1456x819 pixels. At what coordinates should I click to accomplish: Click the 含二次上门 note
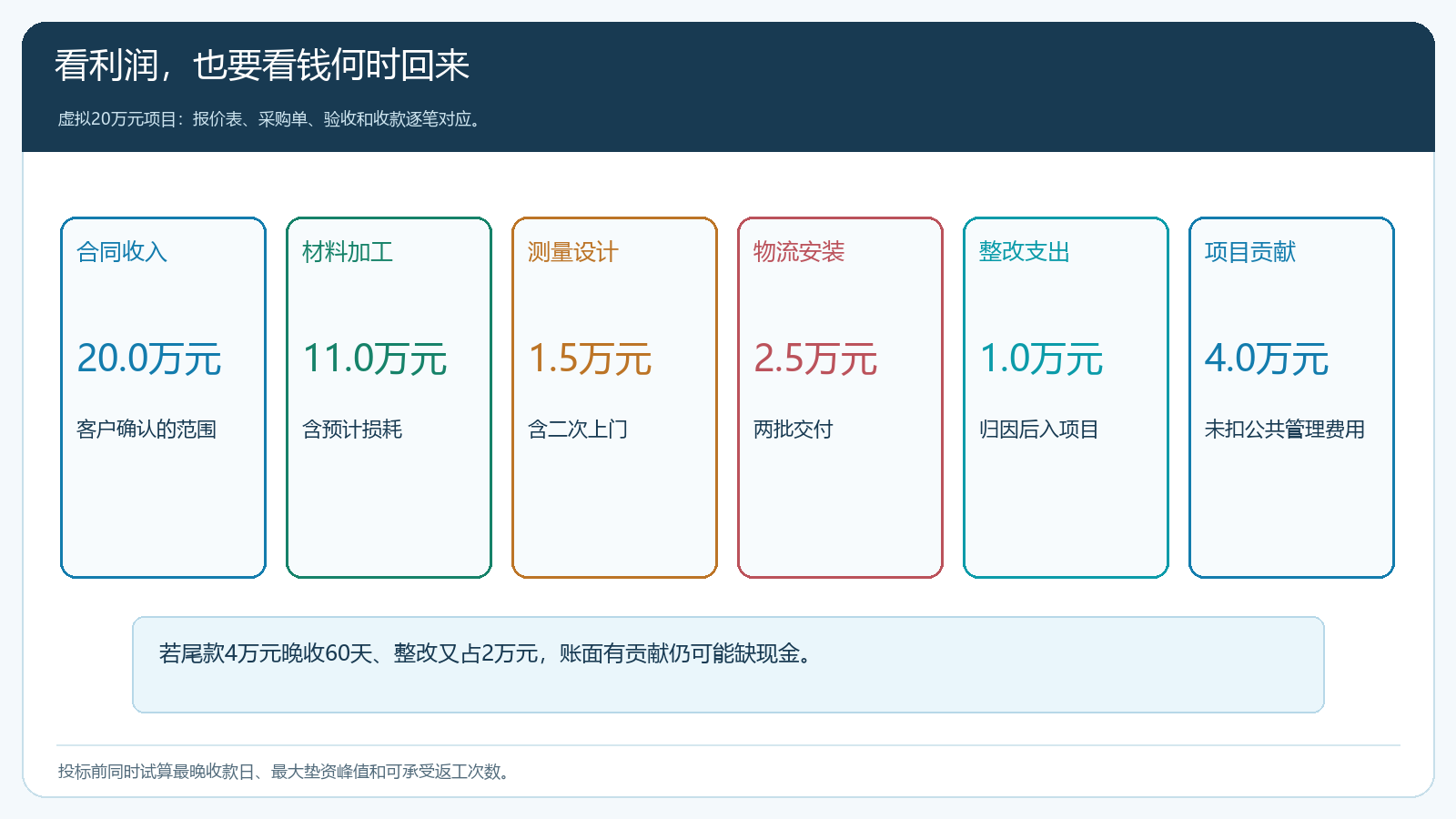pyautogui.click(x=578, y=430)
